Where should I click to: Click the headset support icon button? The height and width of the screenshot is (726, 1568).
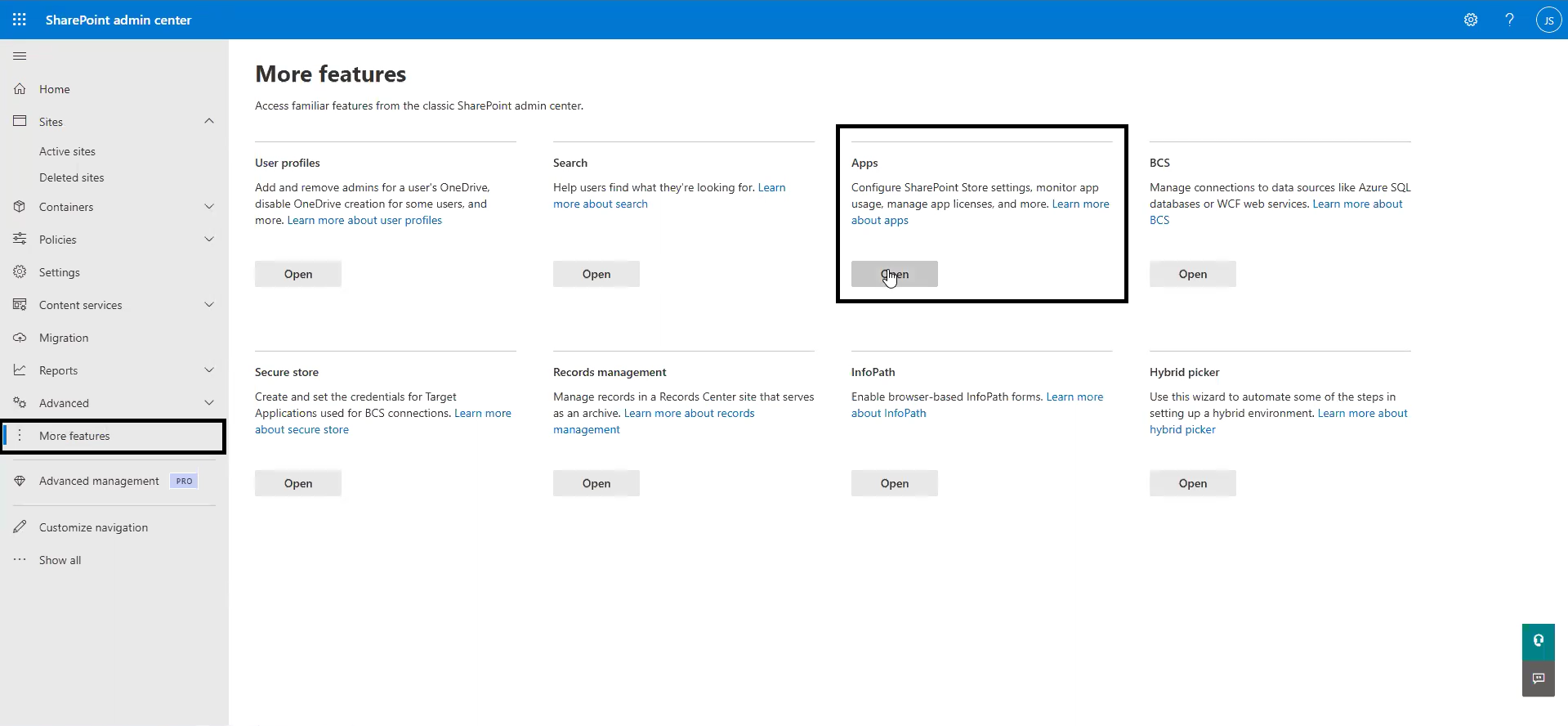(1538, 641)
